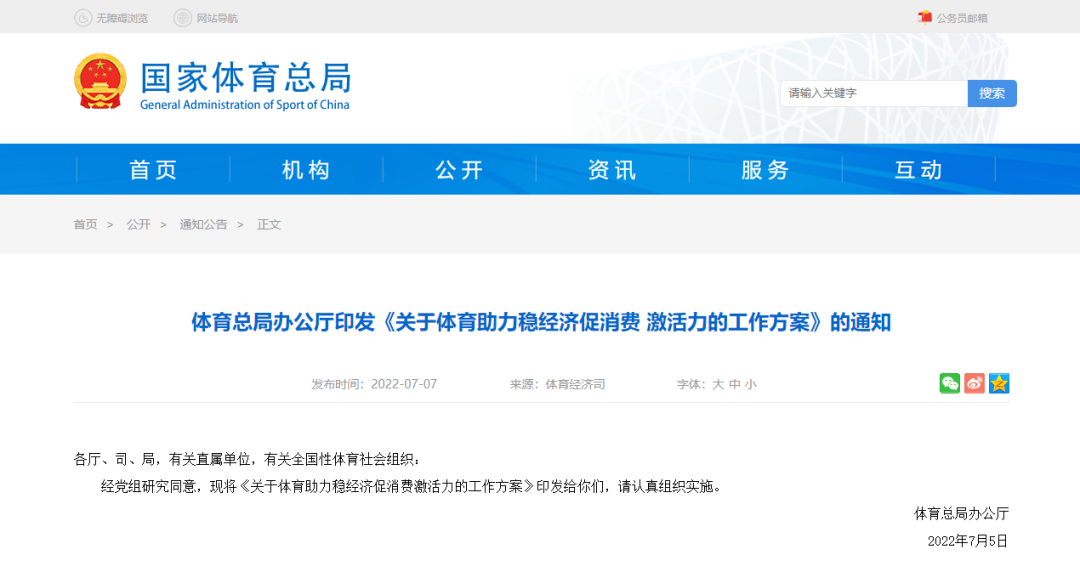Click English name General Administration of Sport
The height and width of the screenshot is (572, 1080).
pyautogui.click(x=245, y=105)
